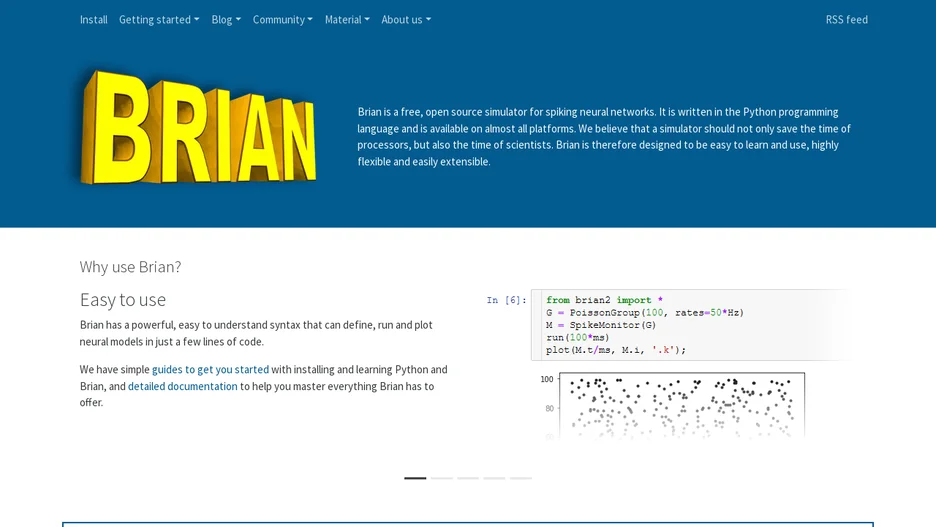Jump to the third carousel slide indicator
The height and width of the screenshot is (527, 936).
468,478
